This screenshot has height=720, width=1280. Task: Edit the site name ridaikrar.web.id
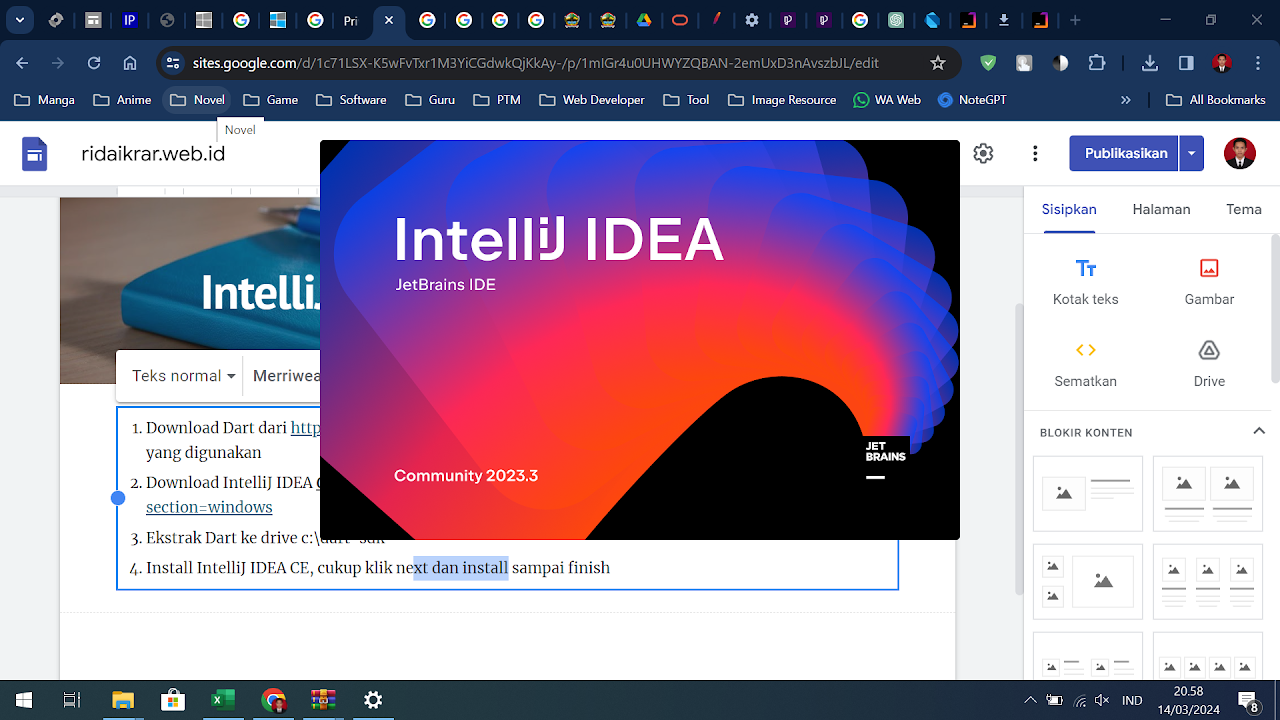[x=153, y=154]
